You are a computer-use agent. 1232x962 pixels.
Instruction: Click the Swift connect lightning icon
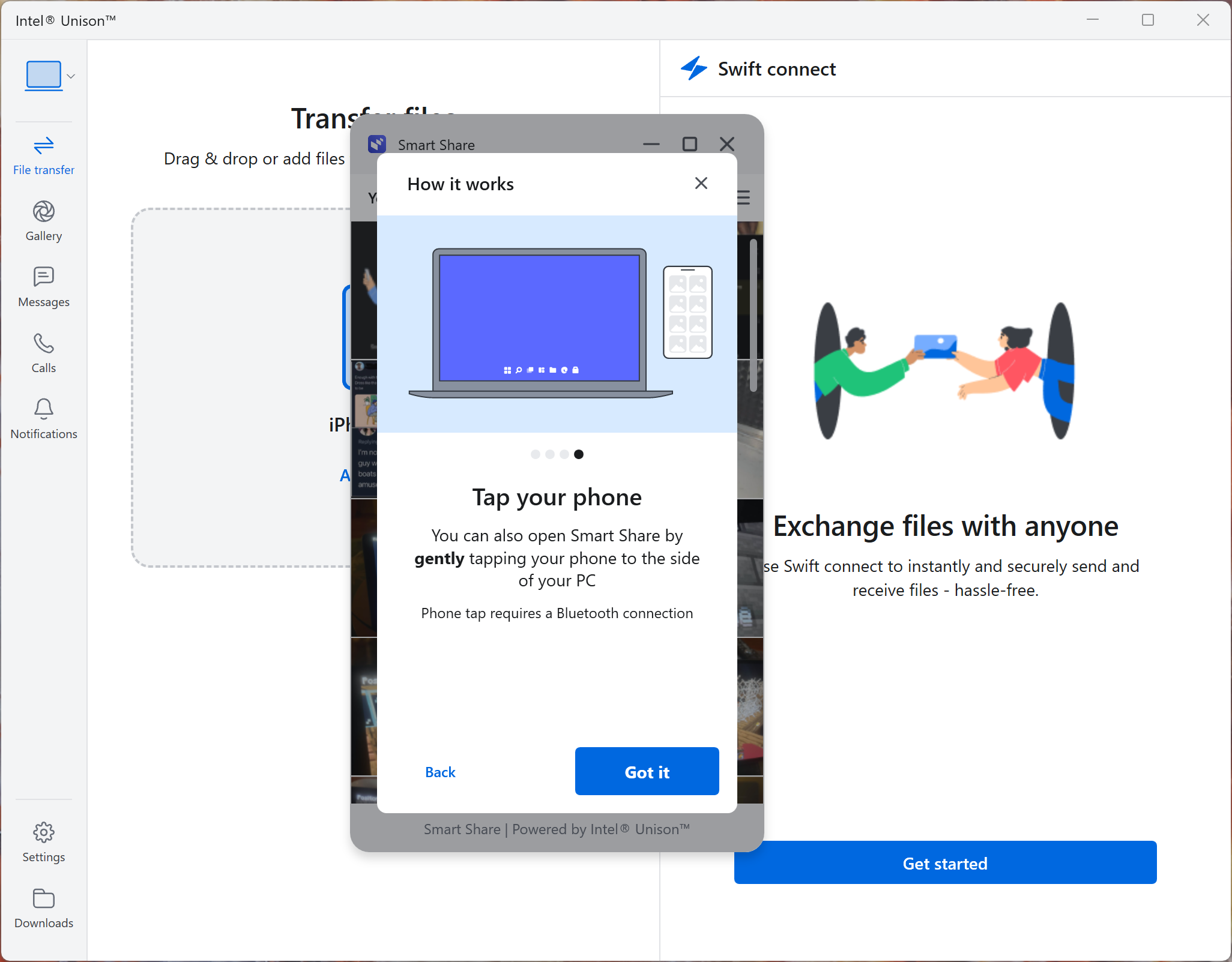coord(693,69)
